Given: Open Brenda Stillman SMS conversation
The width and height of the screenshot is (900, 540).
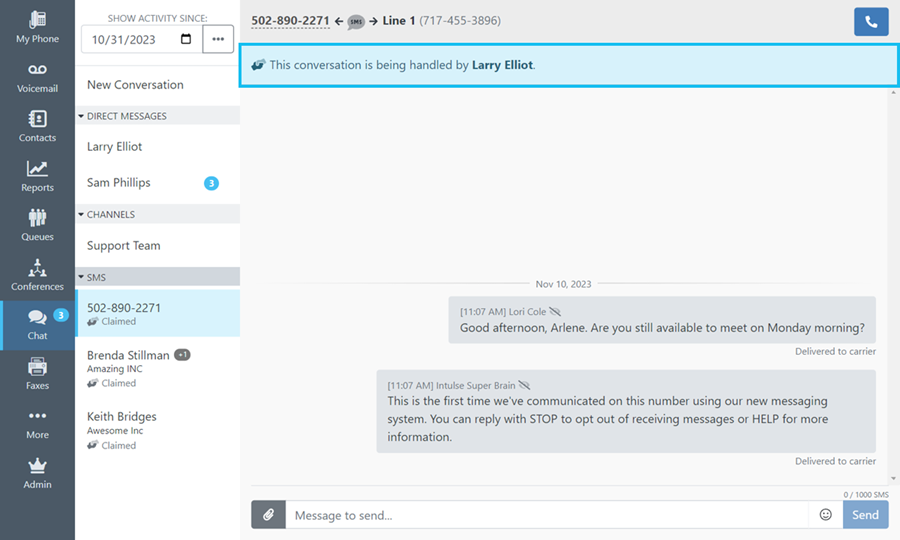Looking at the screenshot, I should (158, 368).
